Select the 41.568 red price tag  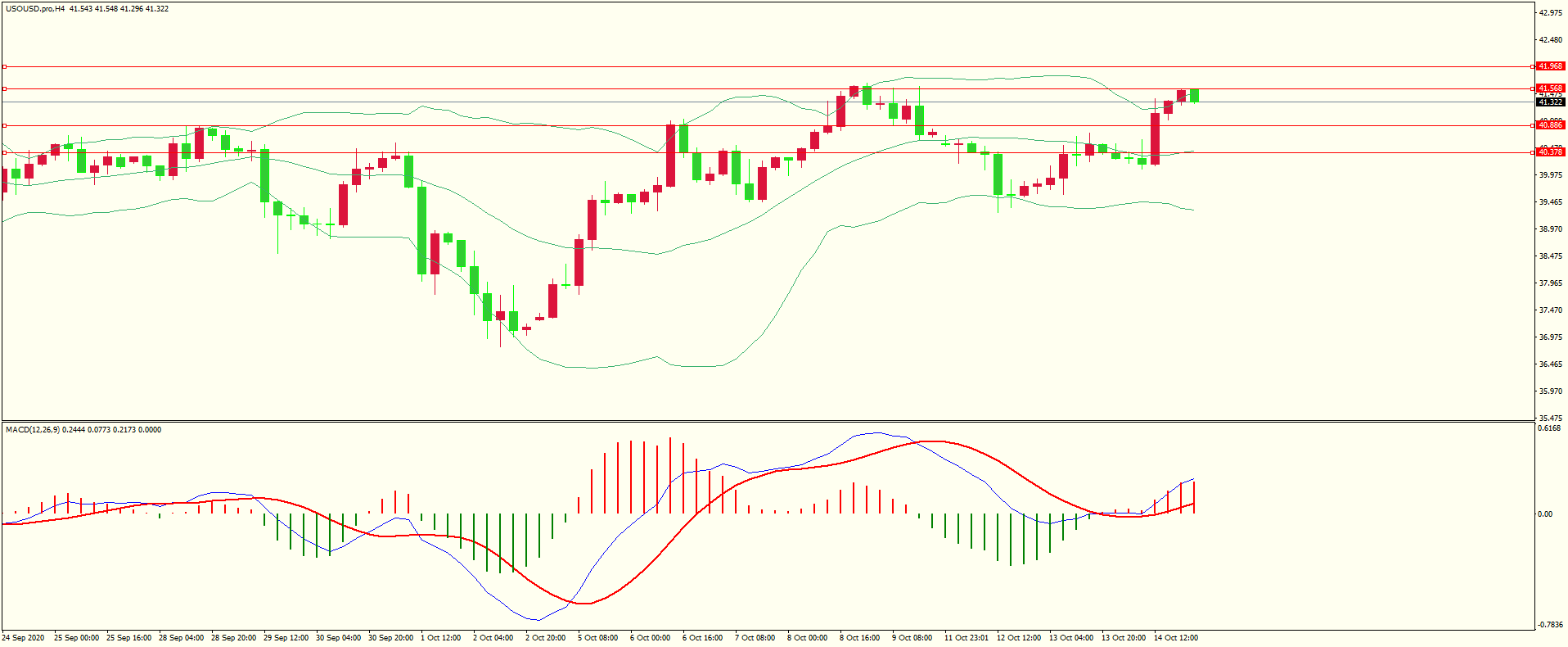1550,88
